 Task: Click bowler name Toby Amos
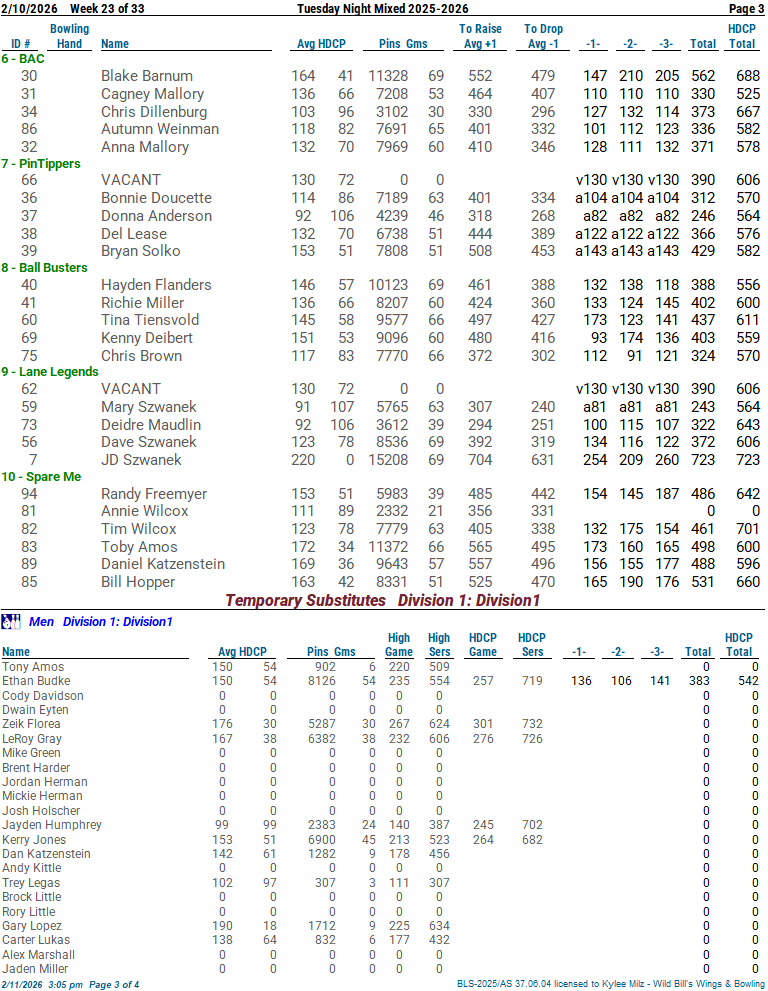coord(139,547)
